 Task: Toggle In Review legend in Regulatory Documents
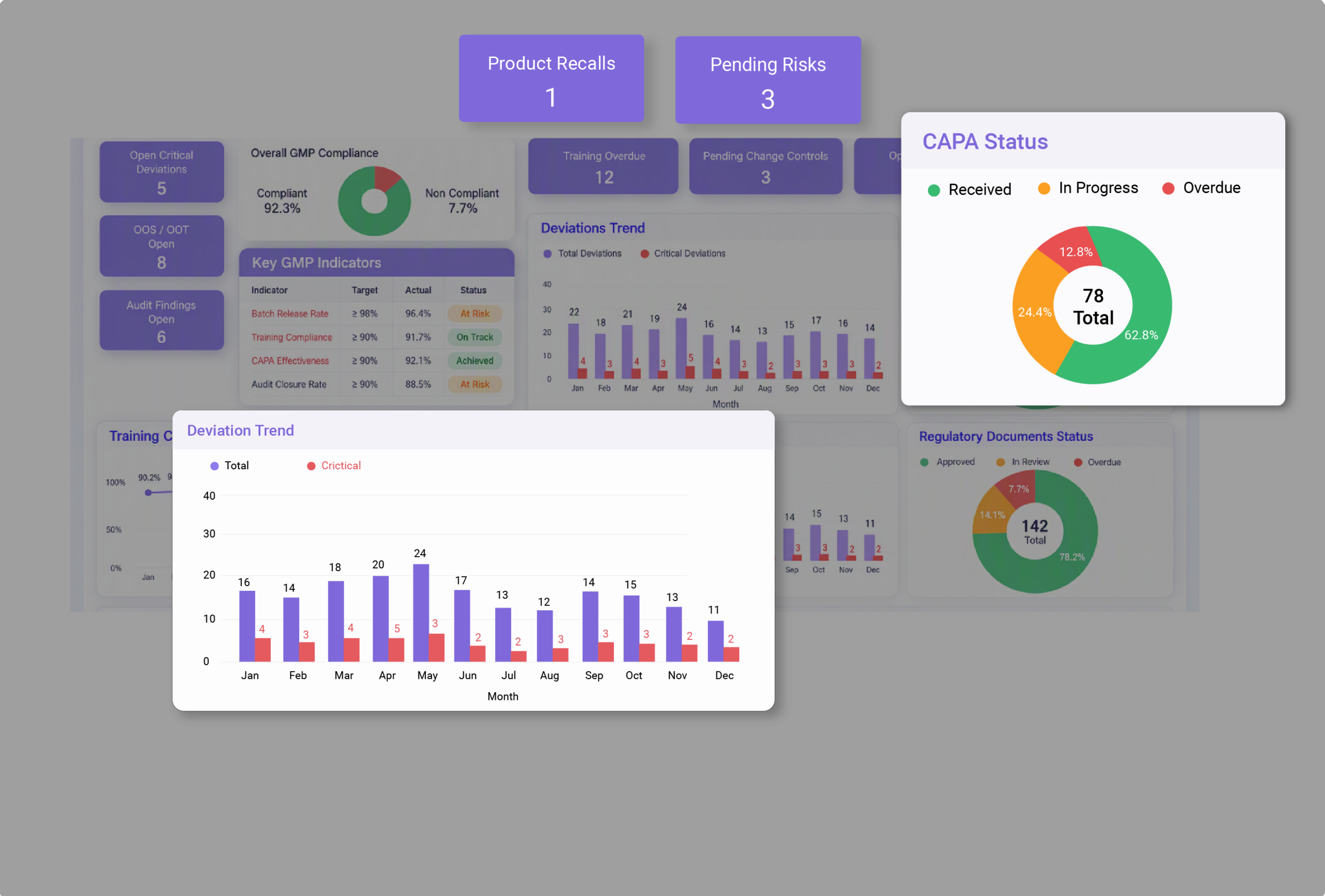pos(1023,461)
